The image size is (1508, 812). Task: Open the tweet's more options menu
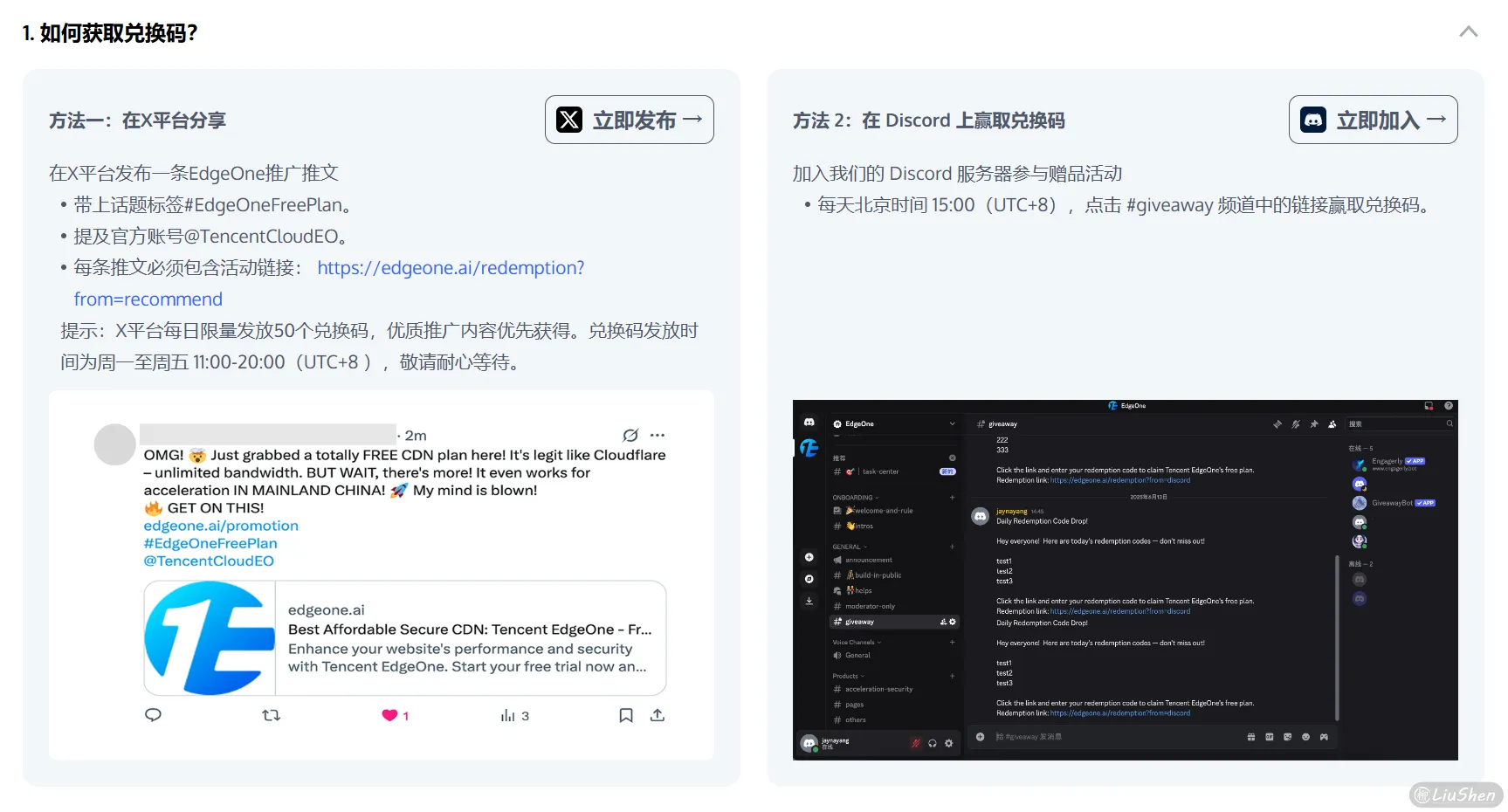pos(657,435)
